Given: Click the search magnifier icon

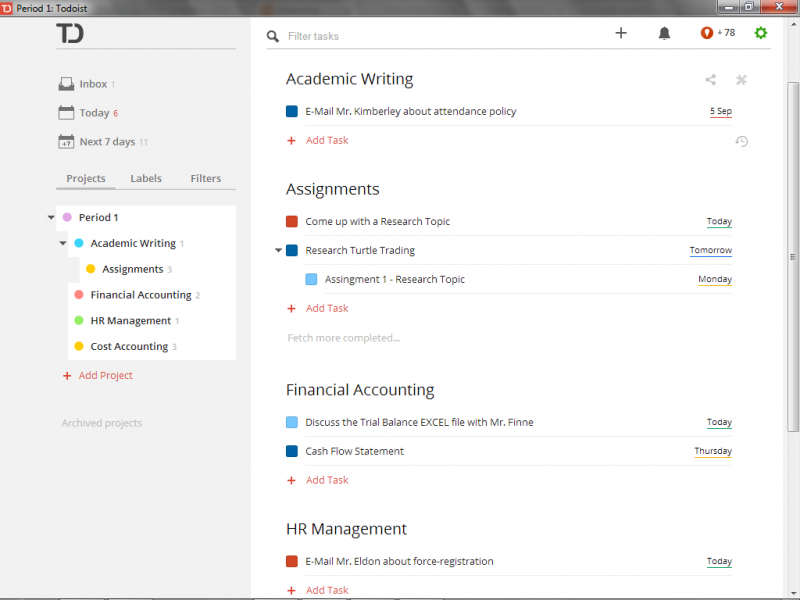Looking at the screenshot, I should coord(273,36).
